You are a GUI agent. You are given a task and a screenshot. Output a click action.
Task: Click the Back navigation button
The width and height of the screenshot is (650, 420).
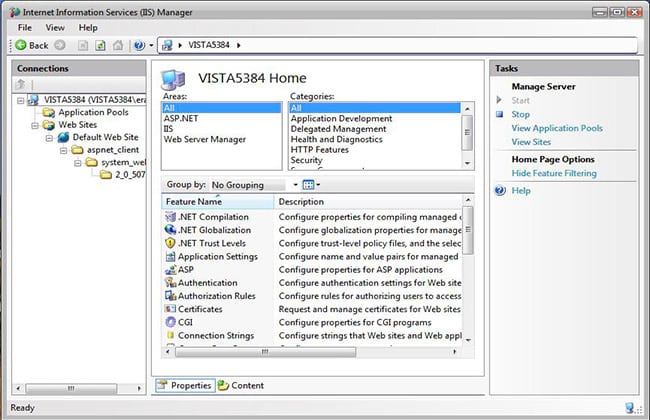[31, 45]
